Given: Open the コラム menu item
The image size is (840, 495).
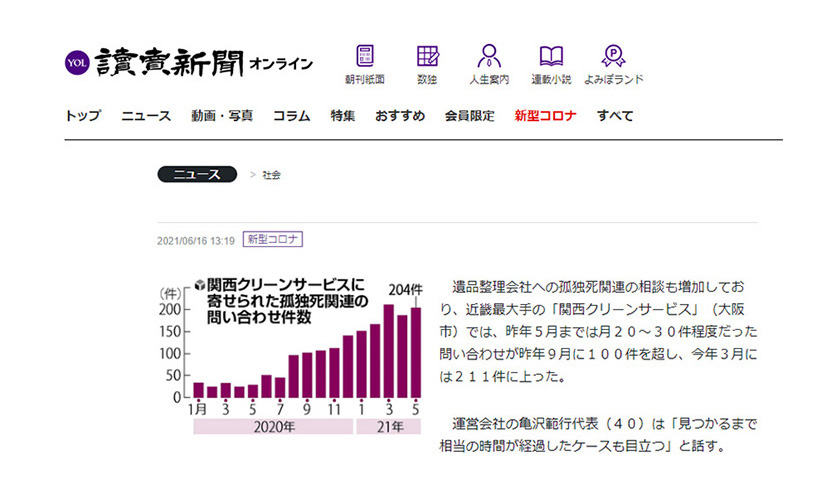Looking at the screenshot, I should 291,116.
